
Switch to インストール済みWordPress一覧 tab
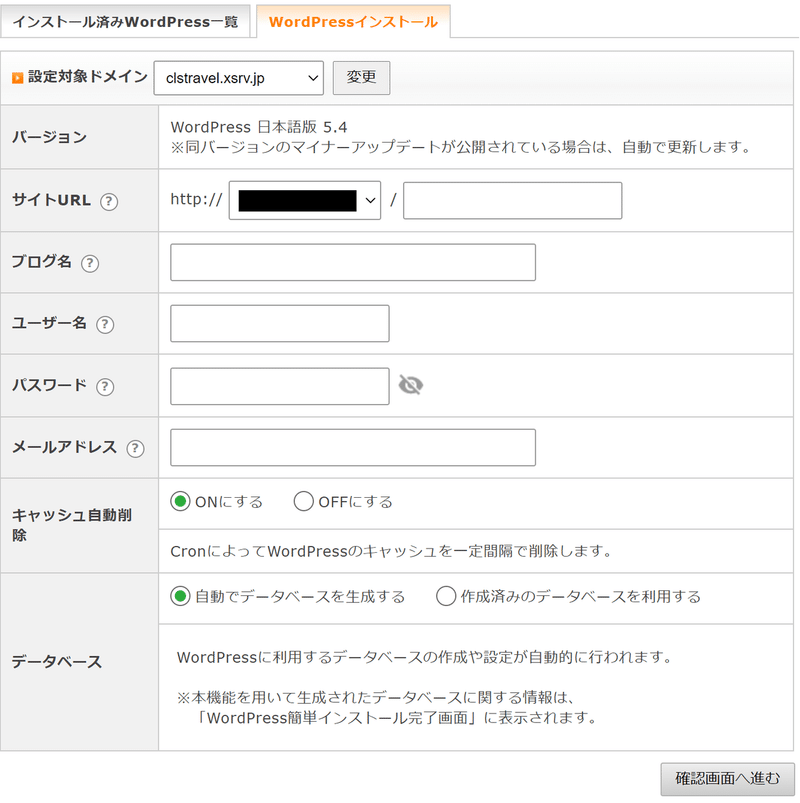(125, 22)
